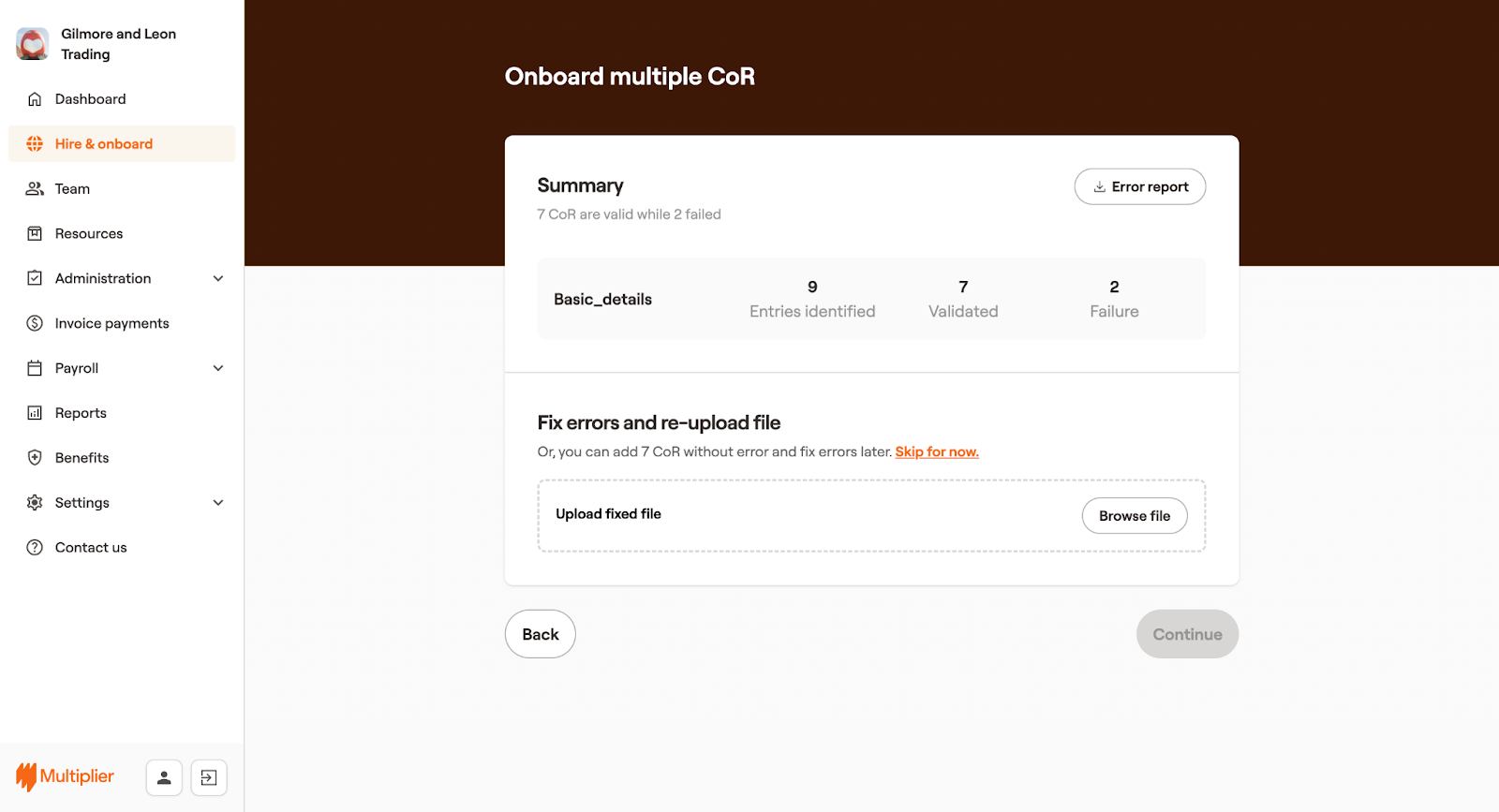Screen dimensions: 1499x812
Task: Expand the Settings submenu chevron
Action: tap(218, 503)
